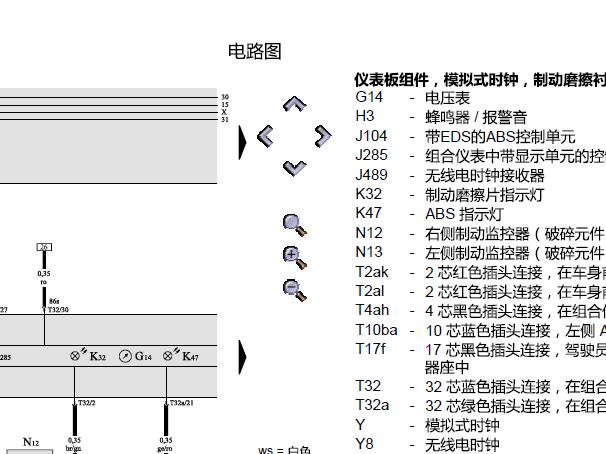Click the 无线电时钟接收器 description

pyautogui.click(x=485, y=175)
